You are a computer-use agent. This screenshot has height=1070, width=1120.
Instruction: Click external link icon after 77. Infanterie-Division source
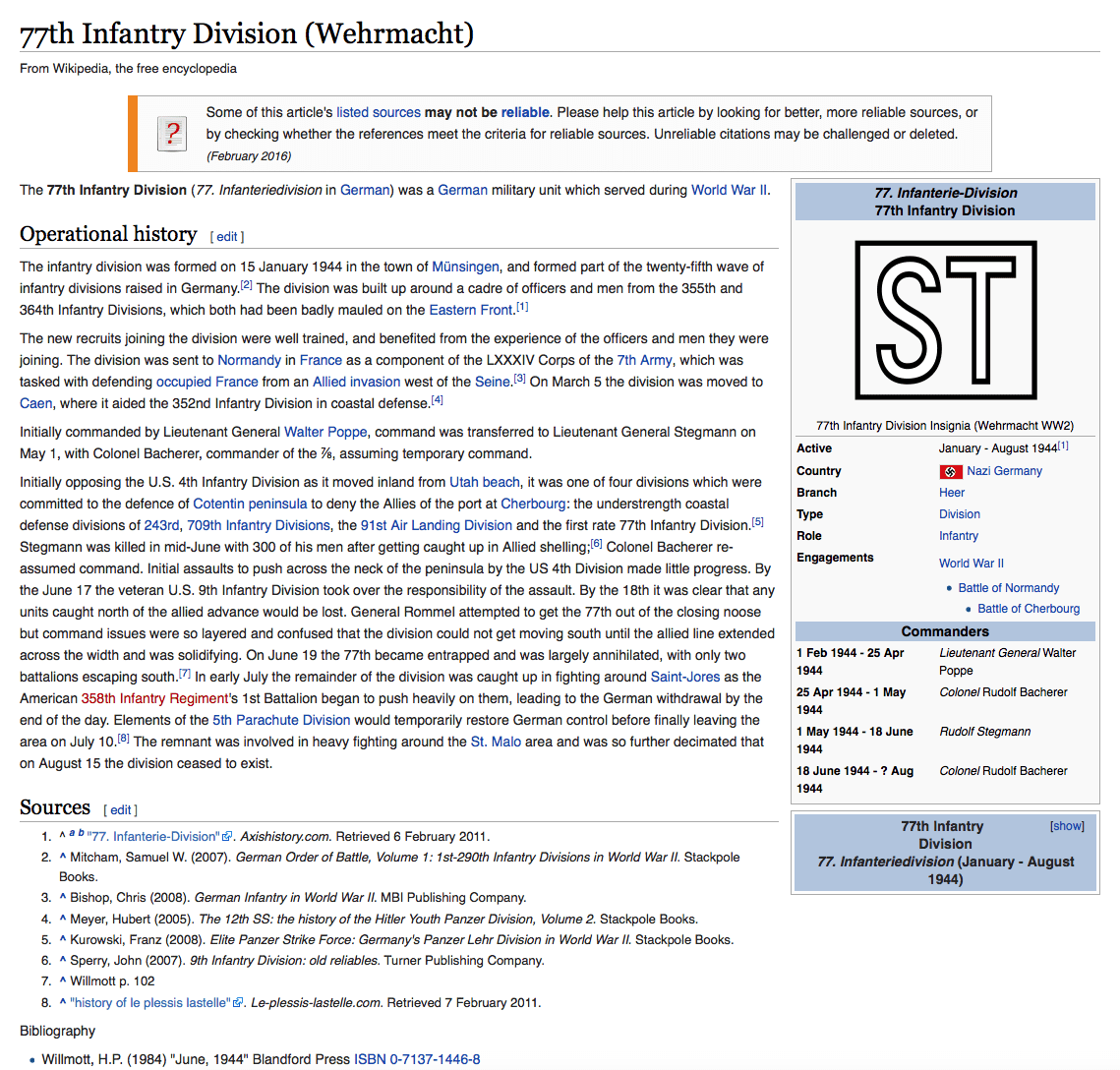click(228, 837)
